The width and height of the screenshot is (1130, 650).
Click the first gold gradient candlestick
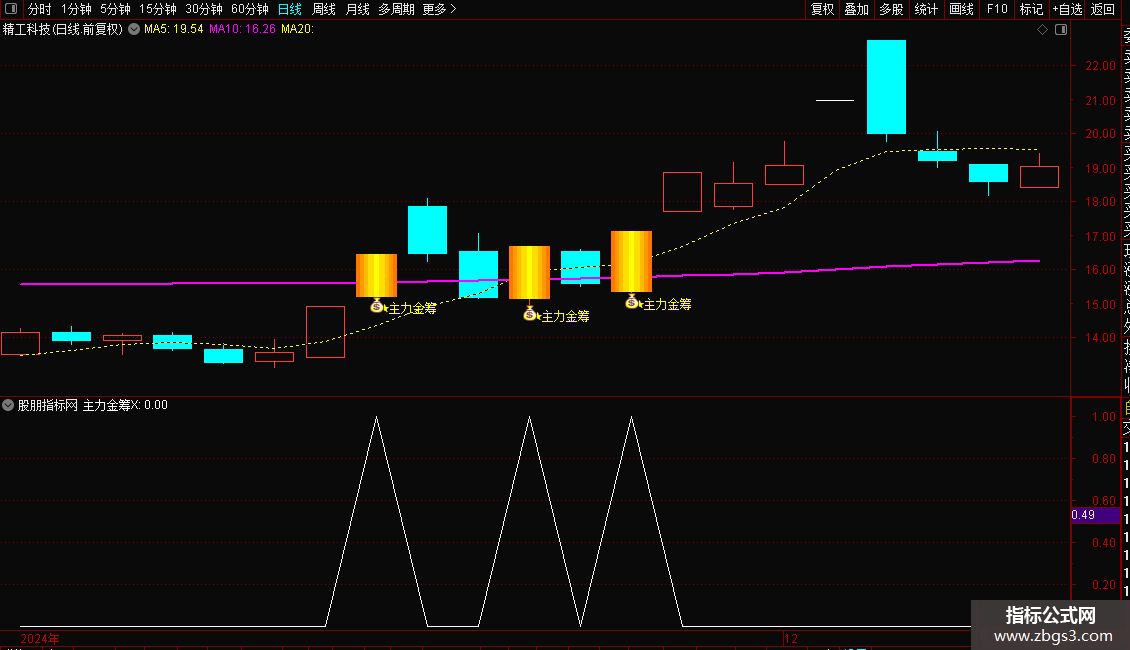(x=376, y=275)
